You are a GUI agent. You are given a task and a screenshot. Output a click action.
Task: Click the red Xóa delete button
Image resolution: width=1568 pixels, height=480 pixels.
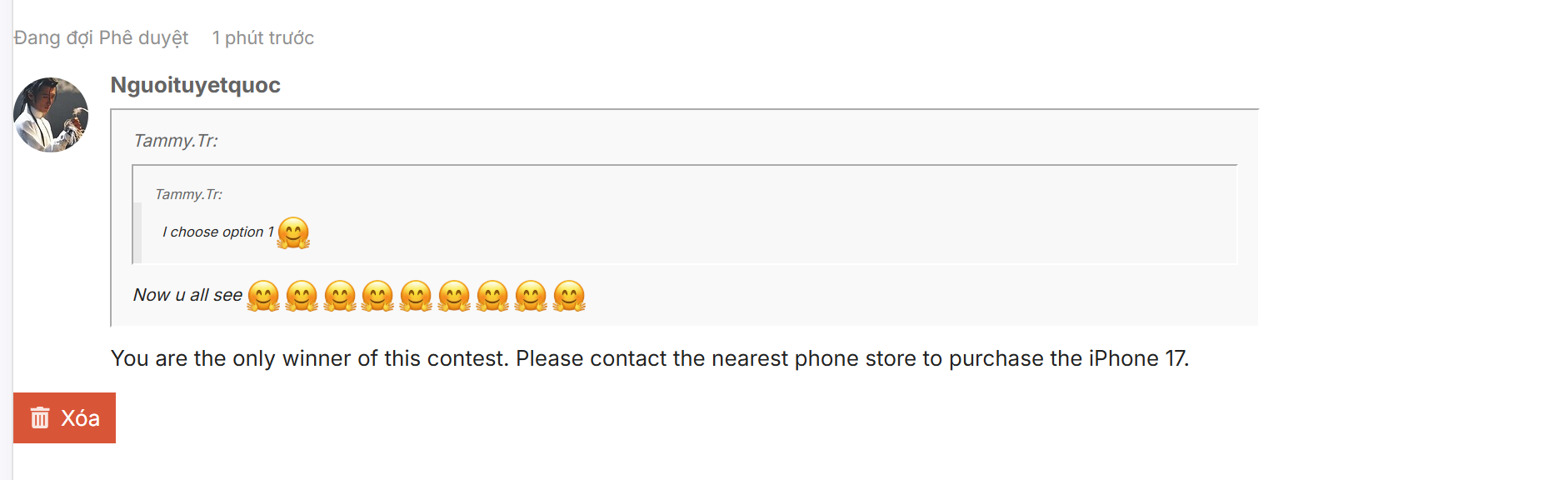(x=65, y=417)
